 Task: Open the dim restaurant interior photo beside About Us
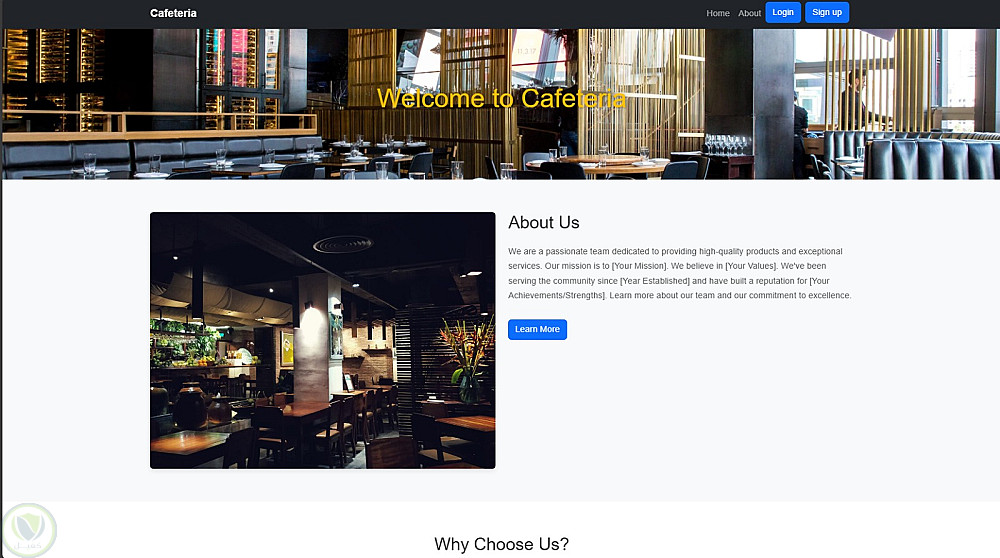pos(323,341)
